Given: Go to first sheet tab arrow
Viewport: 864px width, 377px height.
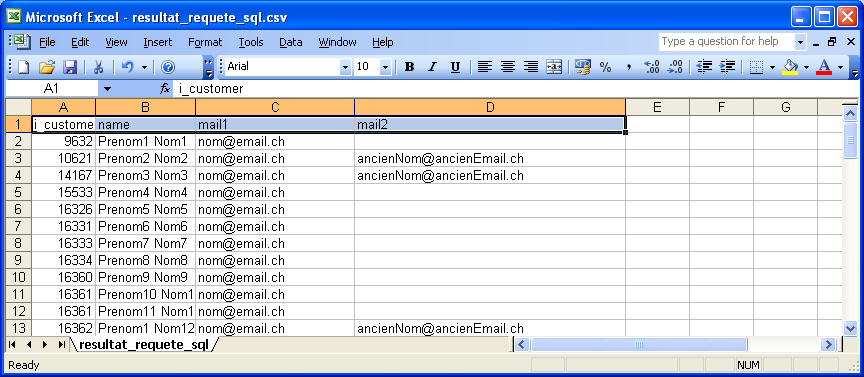Looking at the screenshot, I should (x=12, y=345).
